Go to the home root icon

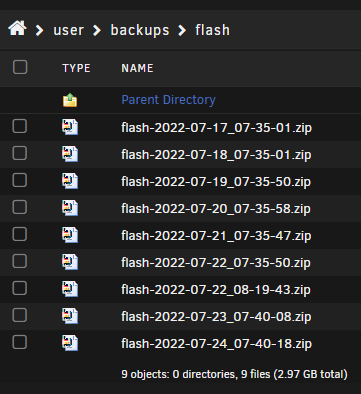coord(17,28)
